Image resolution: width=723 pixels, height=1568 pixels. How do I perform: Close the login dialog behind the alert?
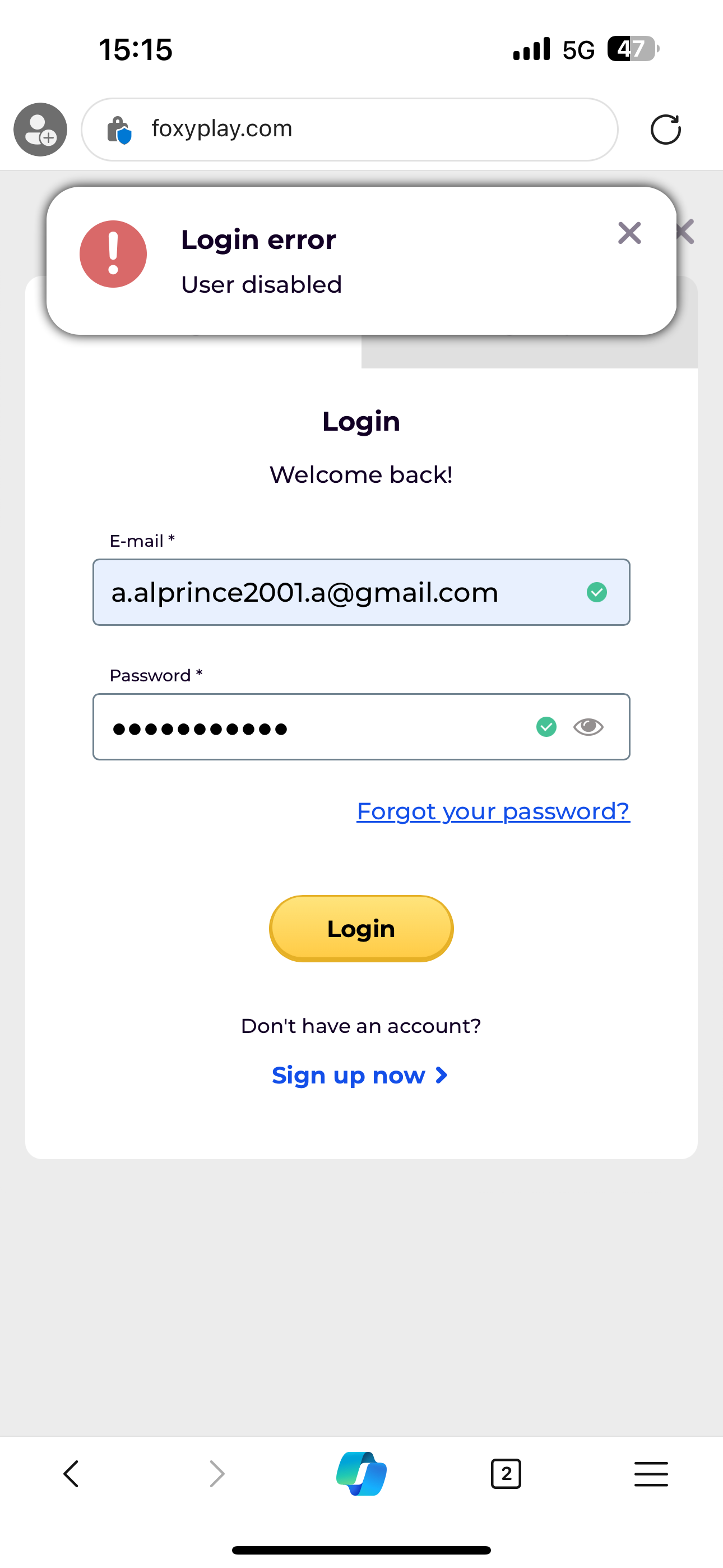(x=687, y=232)
